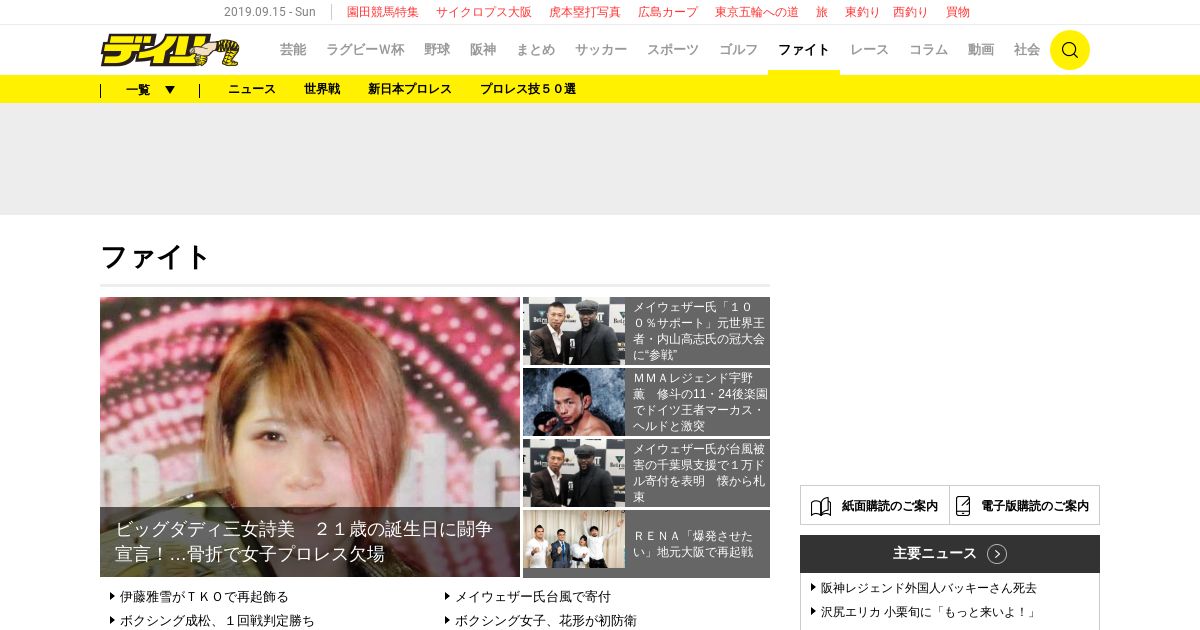Viewport: 1200px width, 630px height.
Task: Open 阪神レジェンド外国人バッキーさん死去 link
Action: click(929, 588)
